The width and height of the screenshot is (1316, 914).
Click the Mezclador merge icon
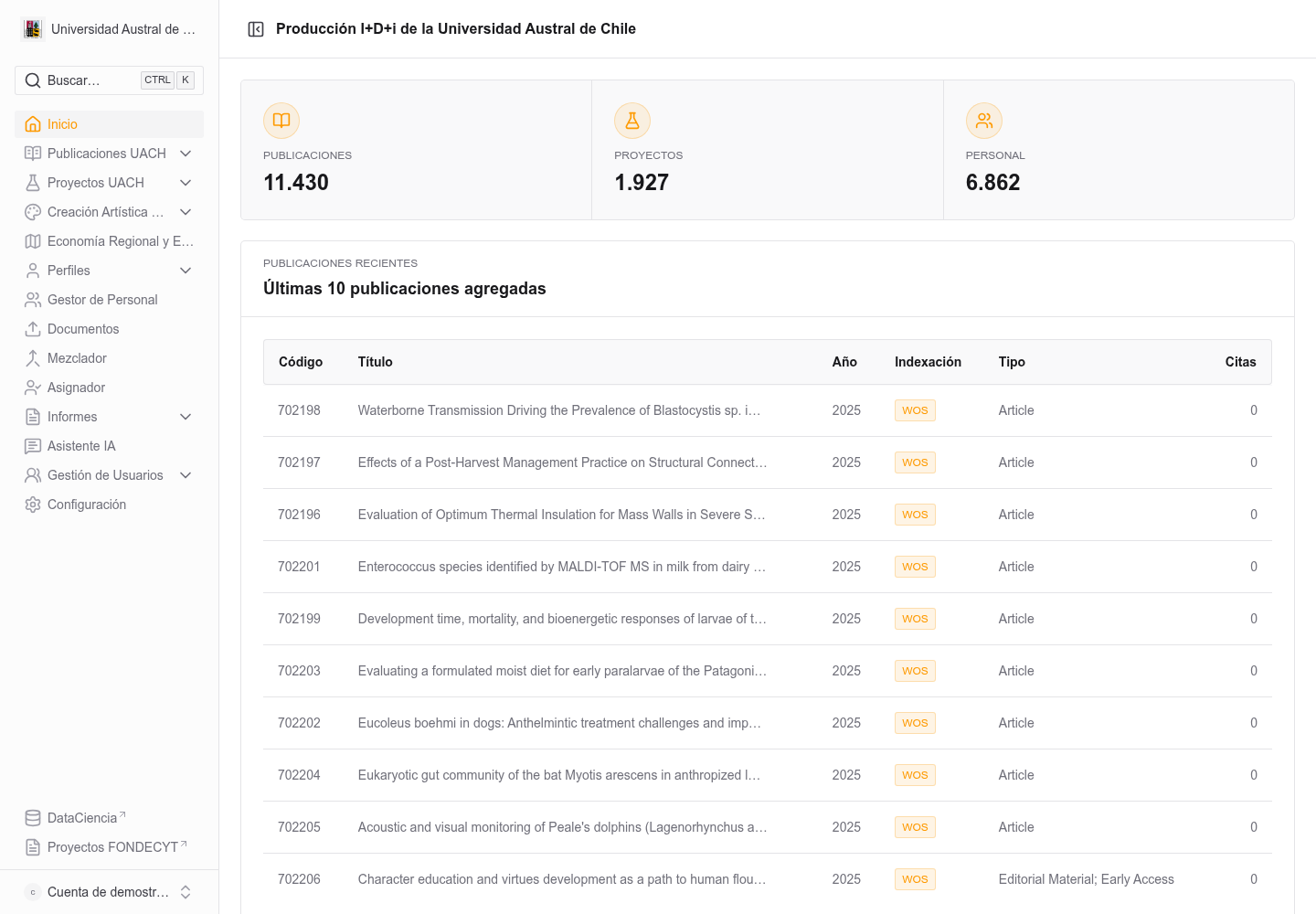[33, 358]
